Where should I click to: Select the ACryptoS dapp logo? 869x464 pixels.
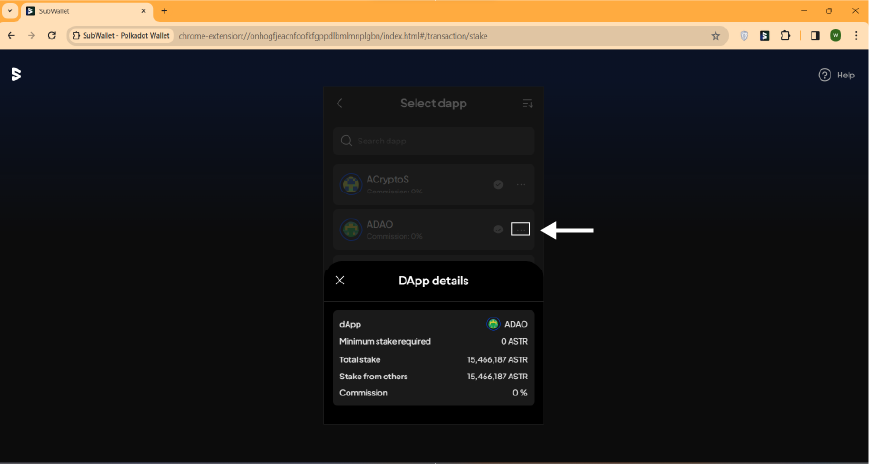351,185
